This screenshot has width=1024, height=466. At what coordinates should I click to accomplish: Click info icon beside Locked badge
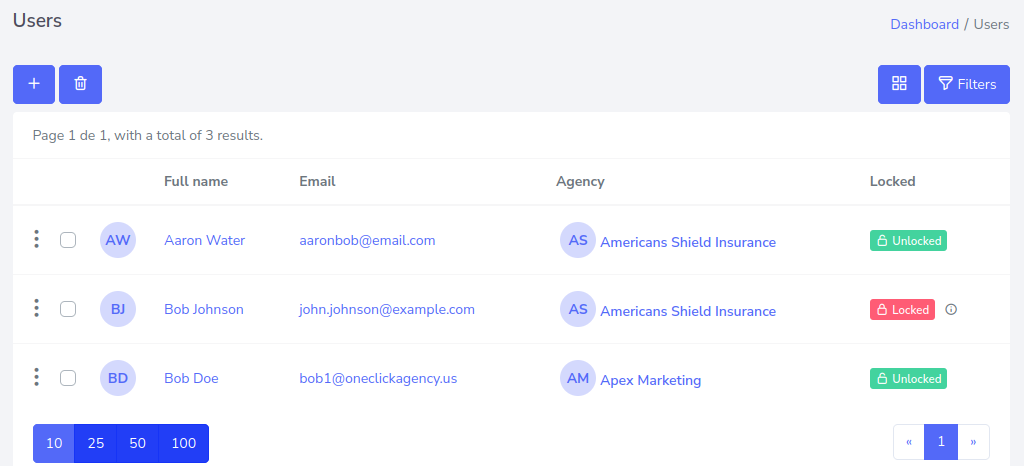951,310
